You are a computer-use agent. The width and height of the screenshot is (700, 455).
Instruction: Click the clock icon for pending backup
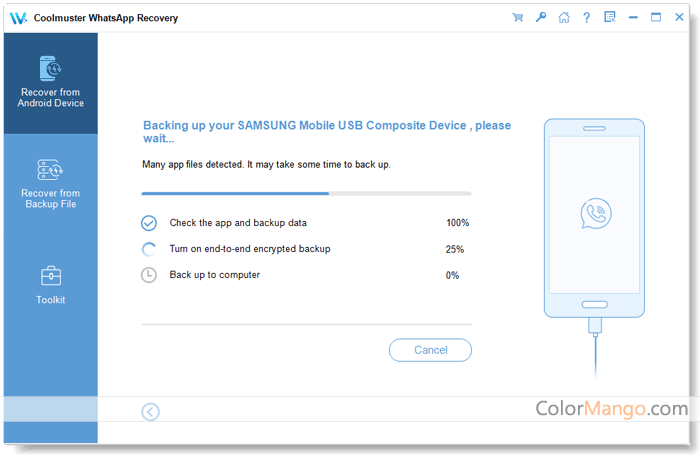[x=149, y=275]
